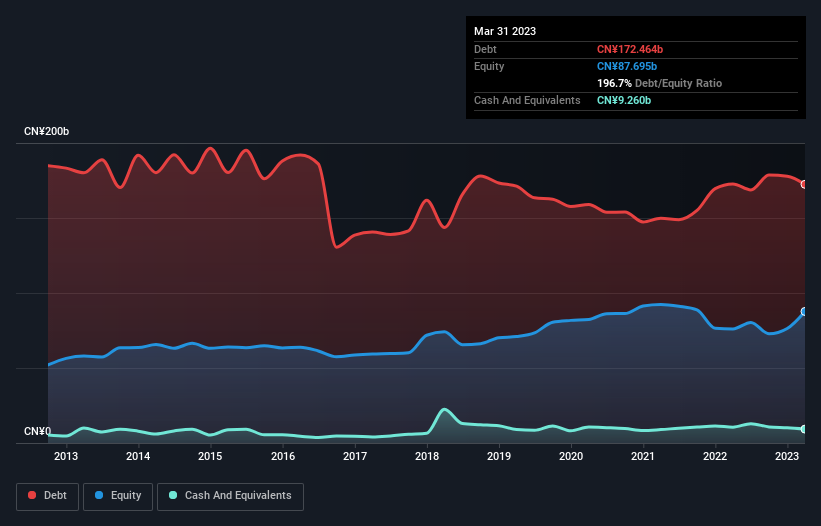Select the 2022 x-axis label
The height and width of the screenshot is (526, 821).
pos(715,456)
